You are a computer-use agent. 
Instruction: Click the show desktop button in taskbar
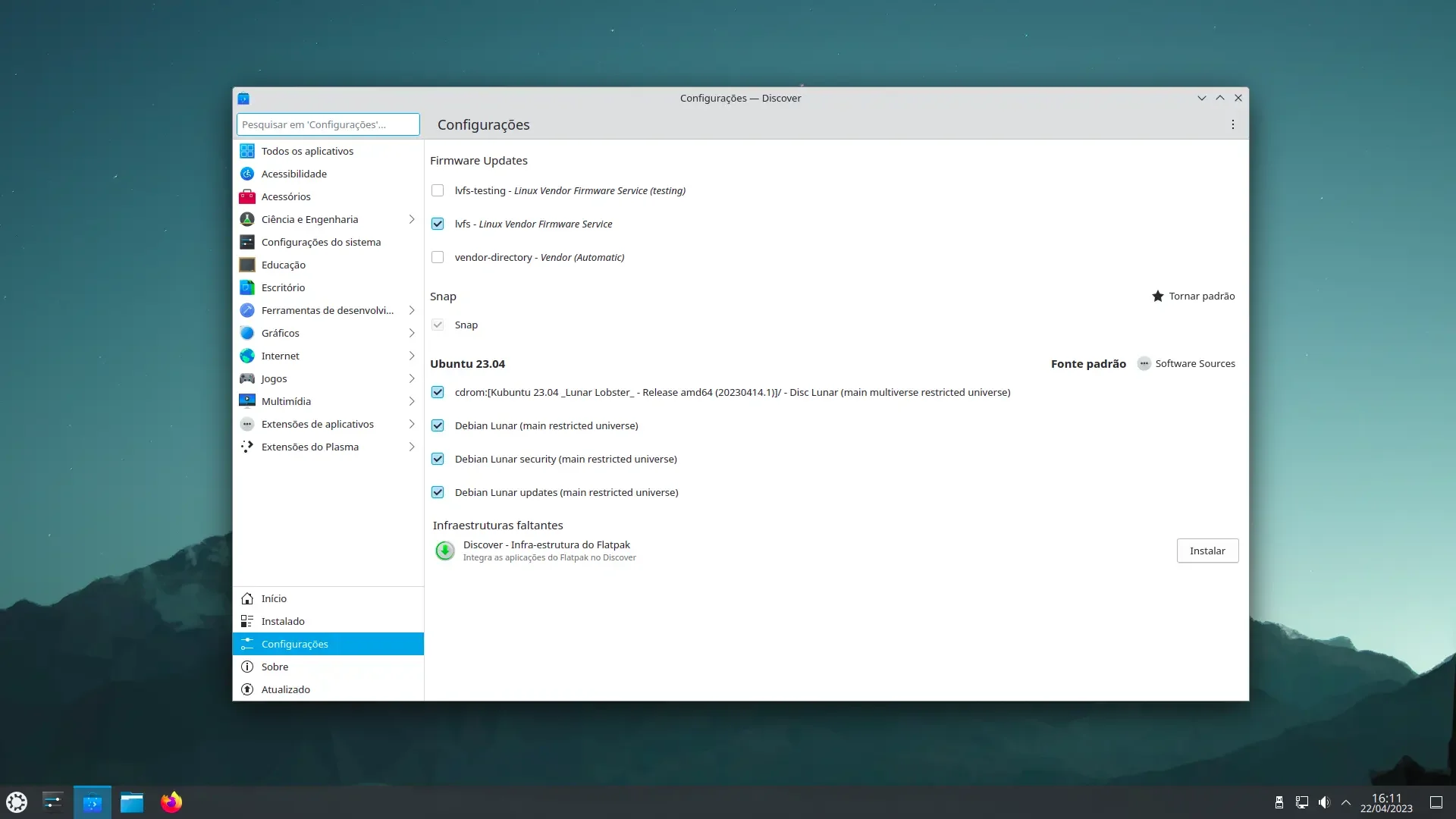pos(1436,802)
